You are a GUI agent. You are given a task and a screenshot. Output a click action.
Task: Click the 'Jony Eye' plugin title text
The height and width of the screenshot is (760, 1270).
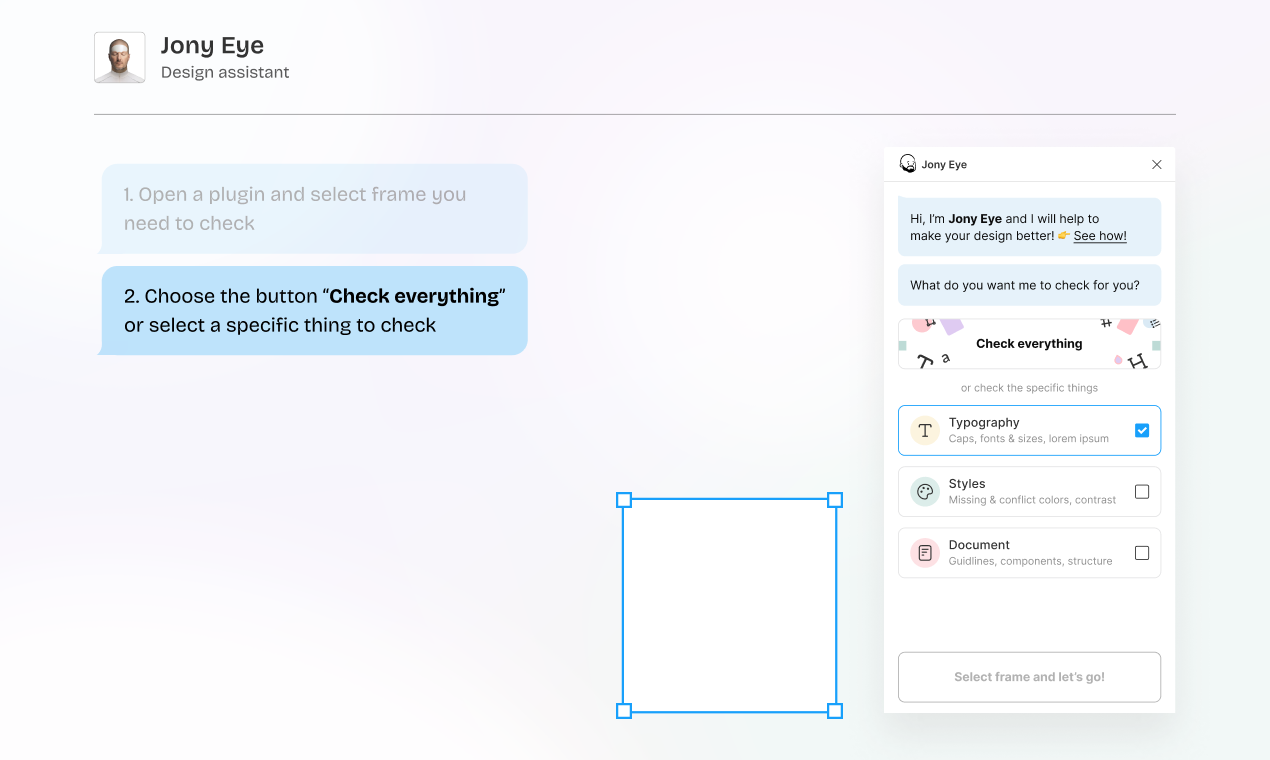(944, 165)
